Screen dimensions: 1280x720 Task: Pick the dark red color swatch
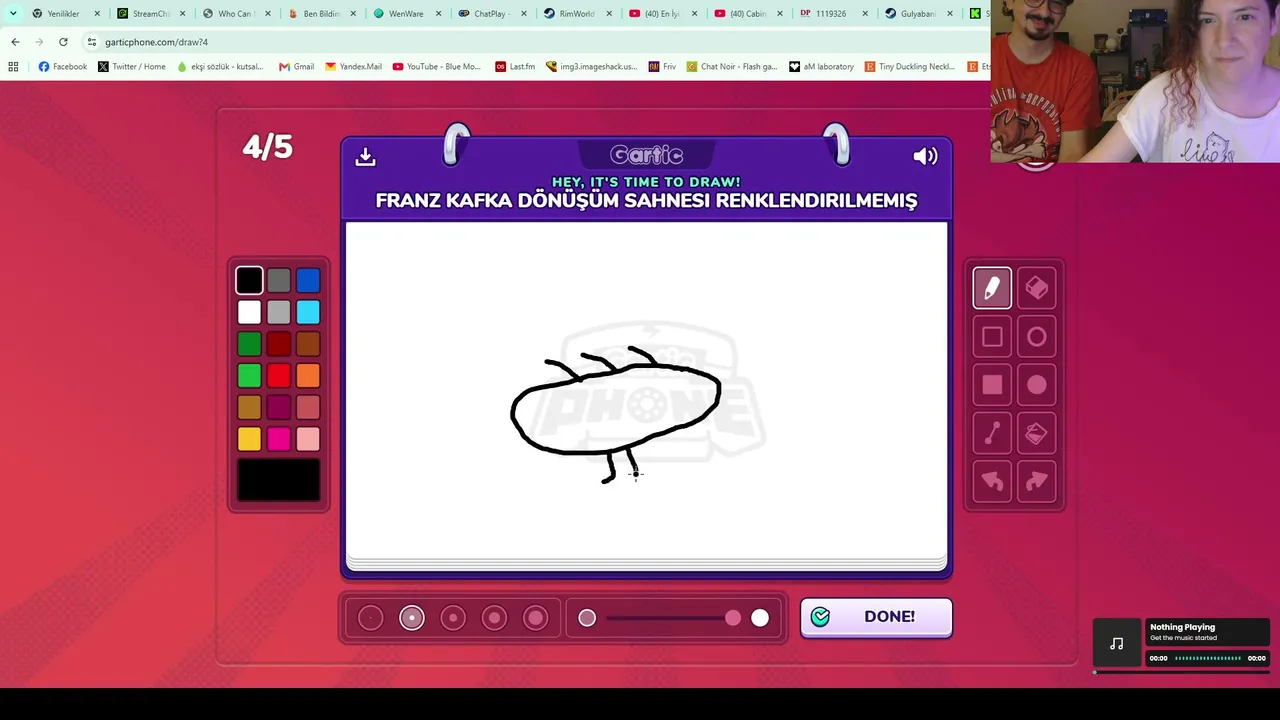pyautogui.click(x=279, y=344)
